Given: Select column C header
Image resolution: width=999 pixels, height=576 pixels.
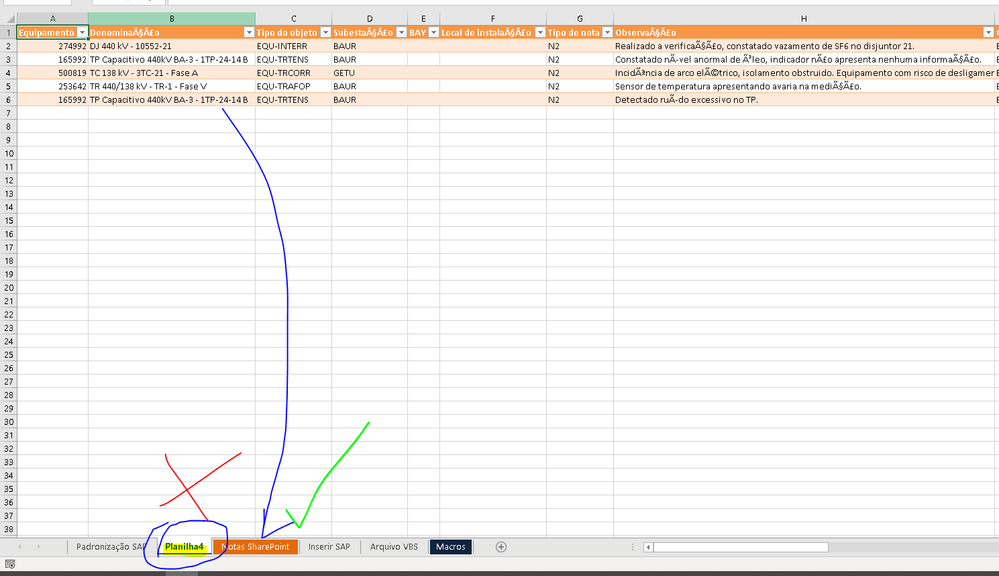Looking at the screenshot, I should [293, 19].
